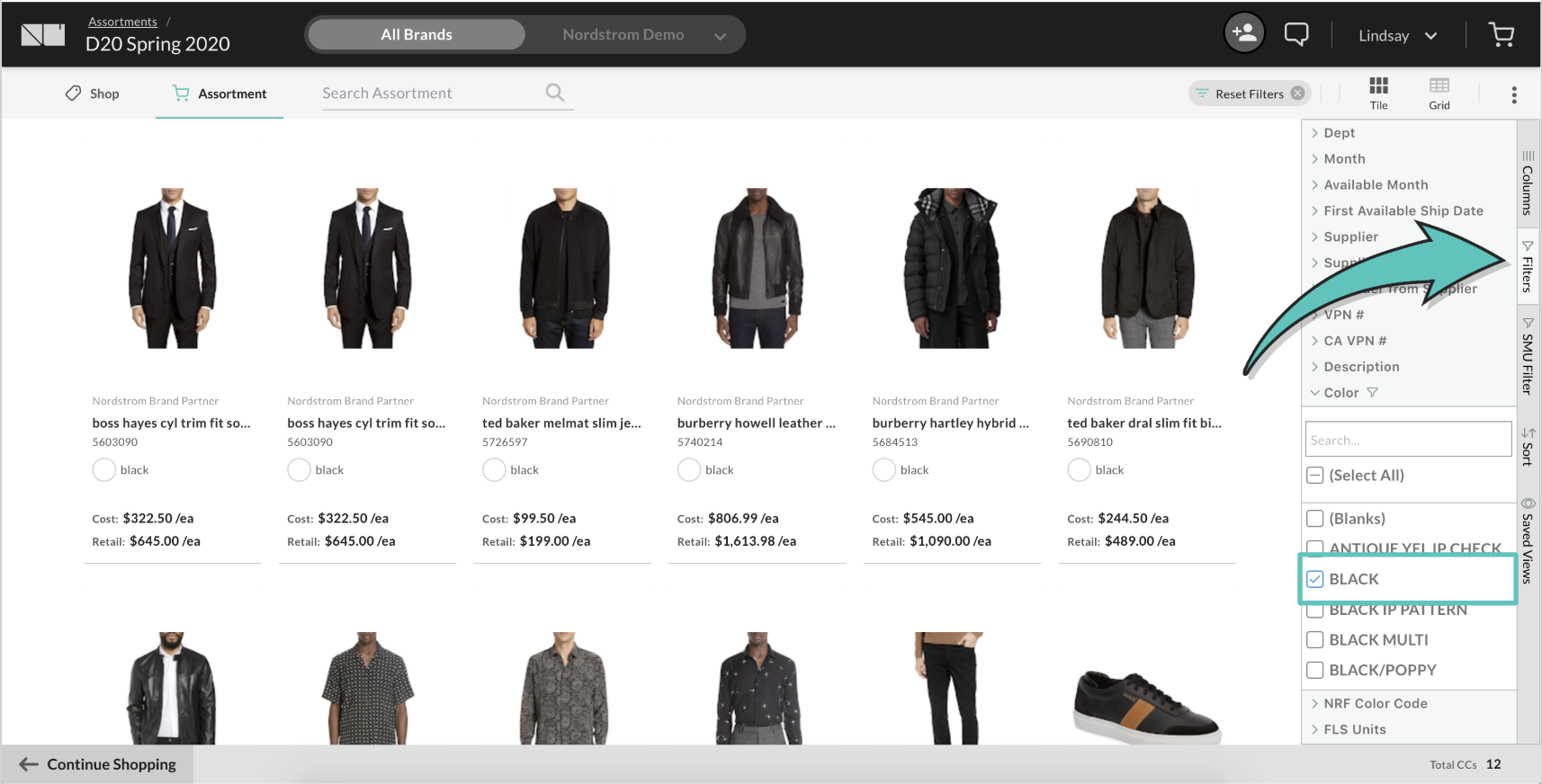Switch to Tile view

(1378, 93)
